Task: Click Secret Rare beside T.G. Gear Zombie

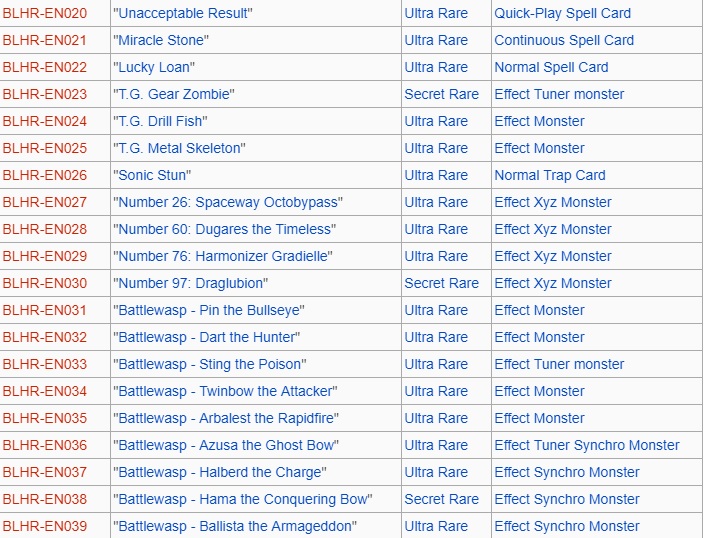Action: tap(441, 95)
